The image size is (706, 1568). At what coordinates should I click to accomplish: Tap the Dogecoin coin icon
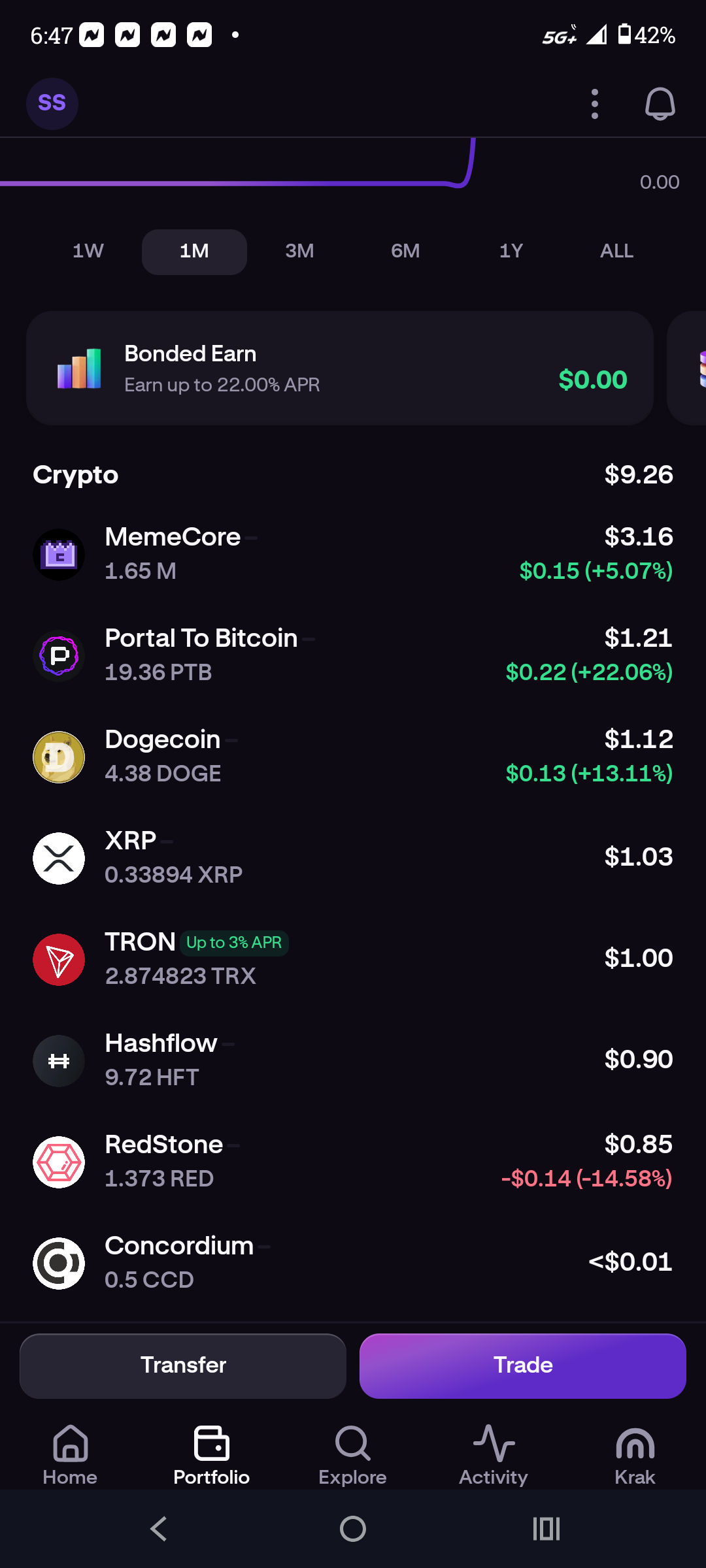(x=59, y=757)
